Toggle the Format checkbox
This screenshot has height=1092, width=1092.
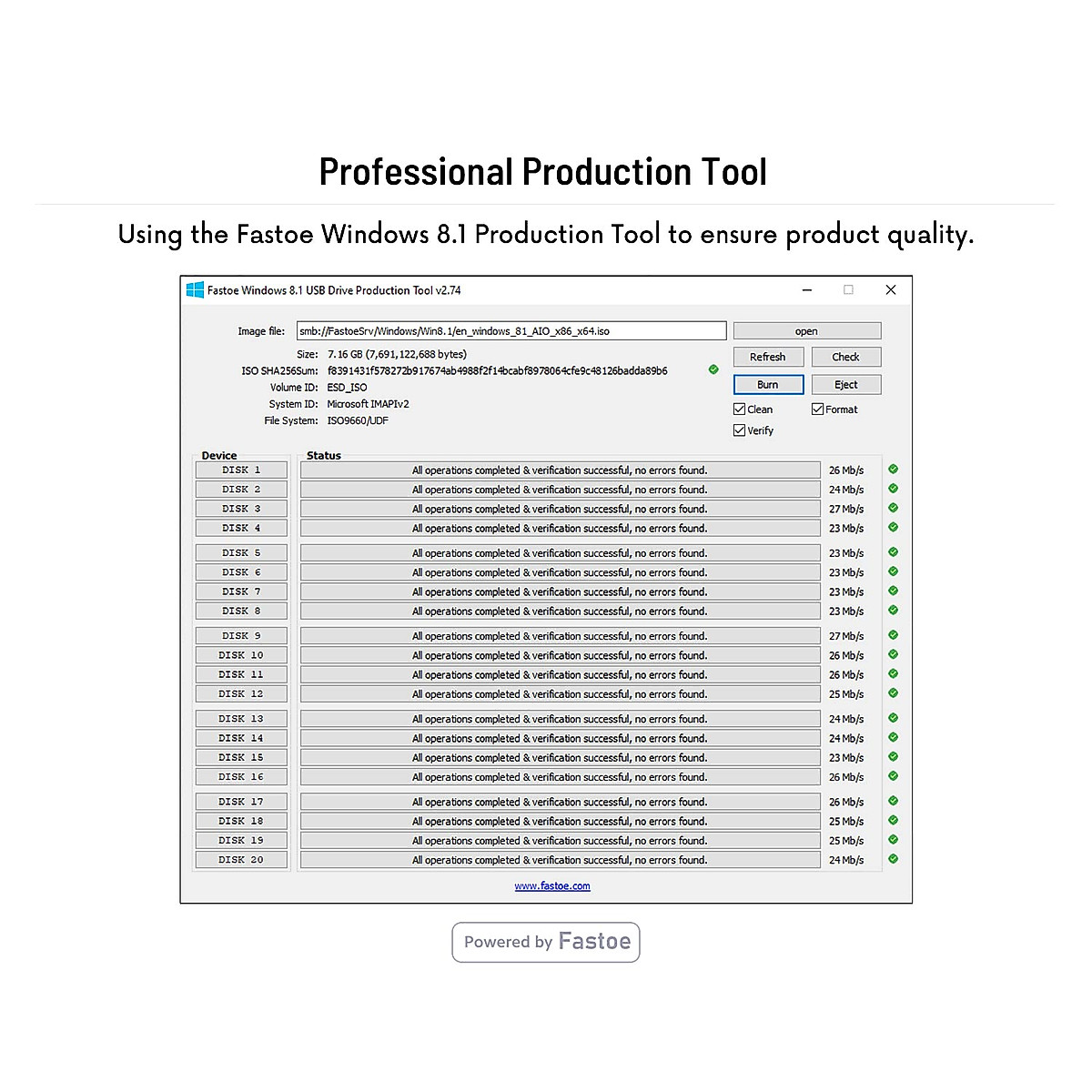(817, 409)
